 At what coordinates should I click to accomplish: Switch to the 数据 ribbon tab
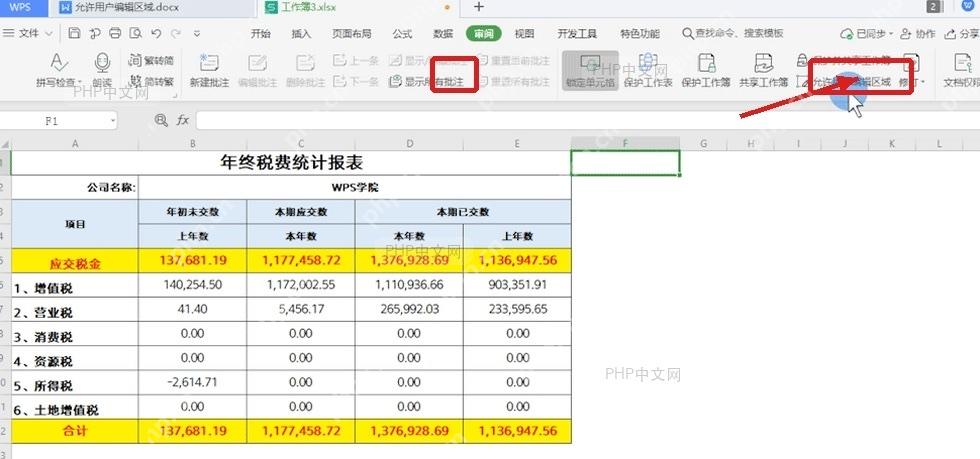coord(442,34)
